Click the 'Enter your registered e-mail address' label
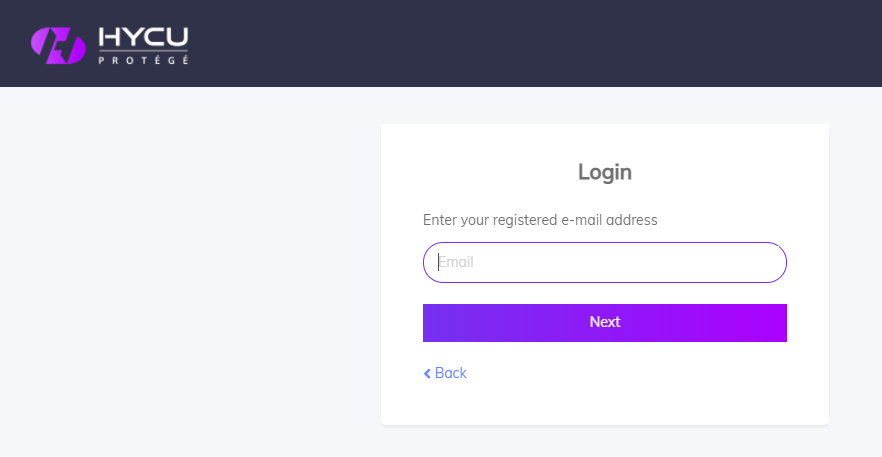Viewport: 882px width, 457px height. [x=540, y=220]
